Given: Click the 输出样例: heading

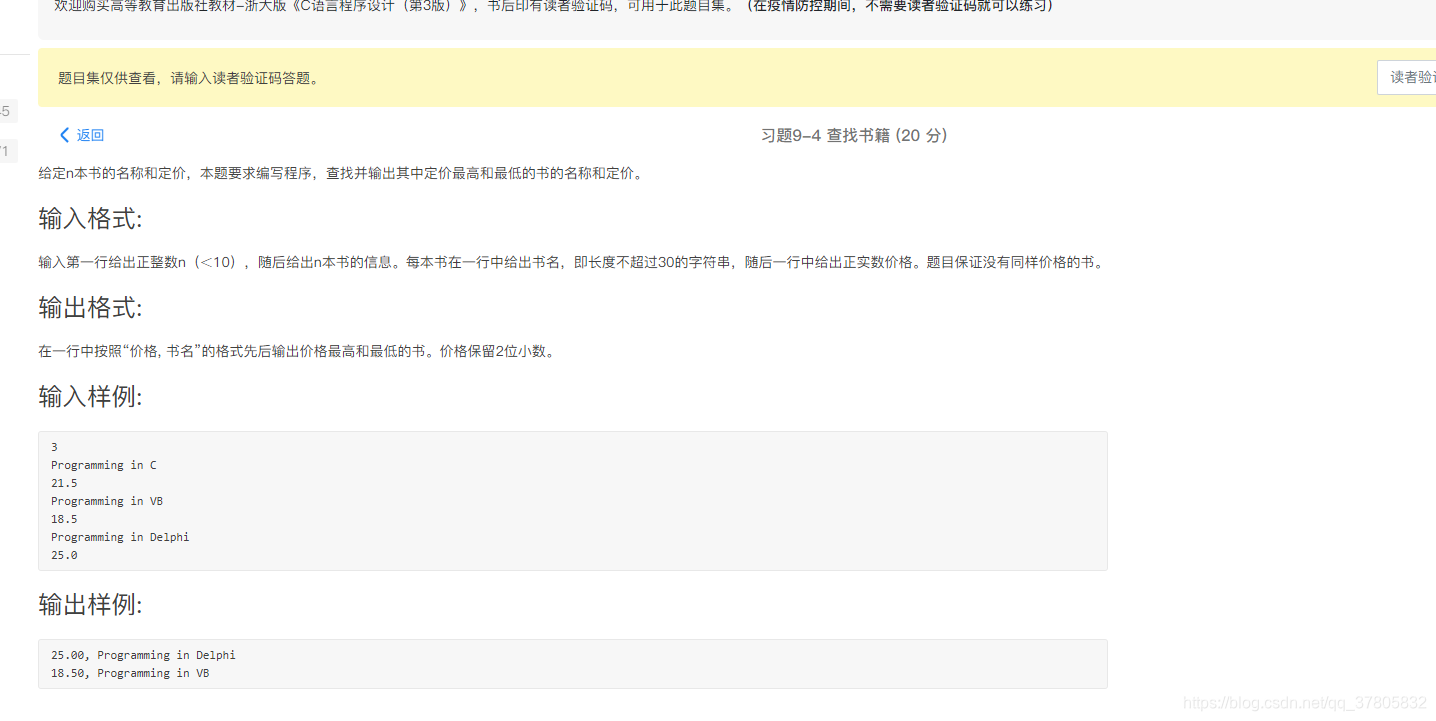Looking at the screenshot, I should click(90, 604).
